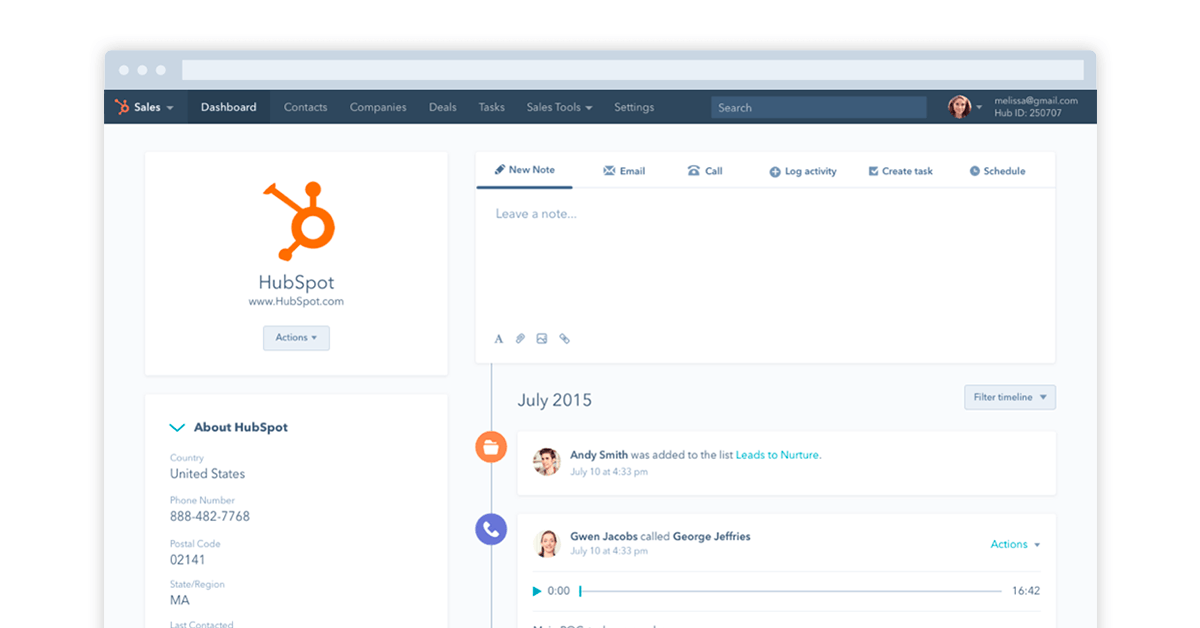The height and width of the screenshot is (628, 1200).
Task: Insert a link using the link icon
Action: point(564,339)
